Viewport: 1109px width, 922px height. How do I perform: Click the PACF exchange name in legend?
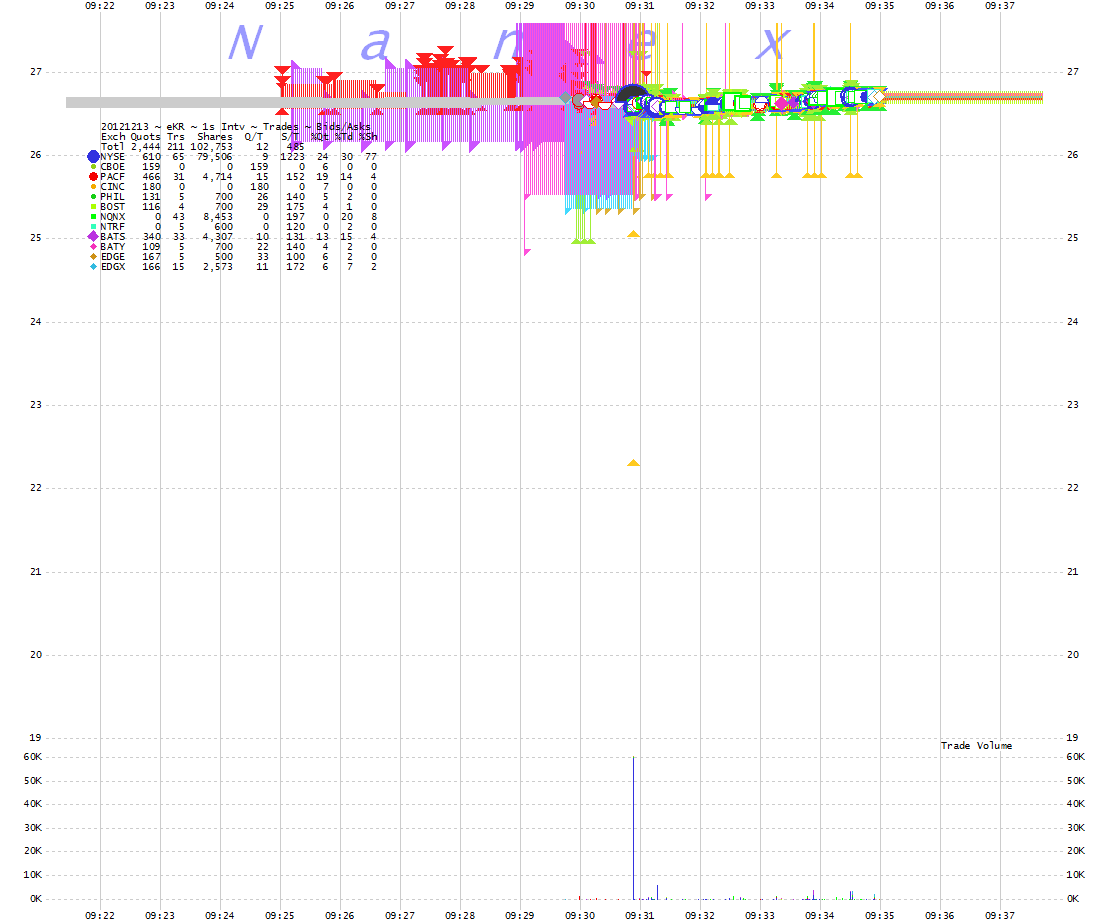point(112,177)
